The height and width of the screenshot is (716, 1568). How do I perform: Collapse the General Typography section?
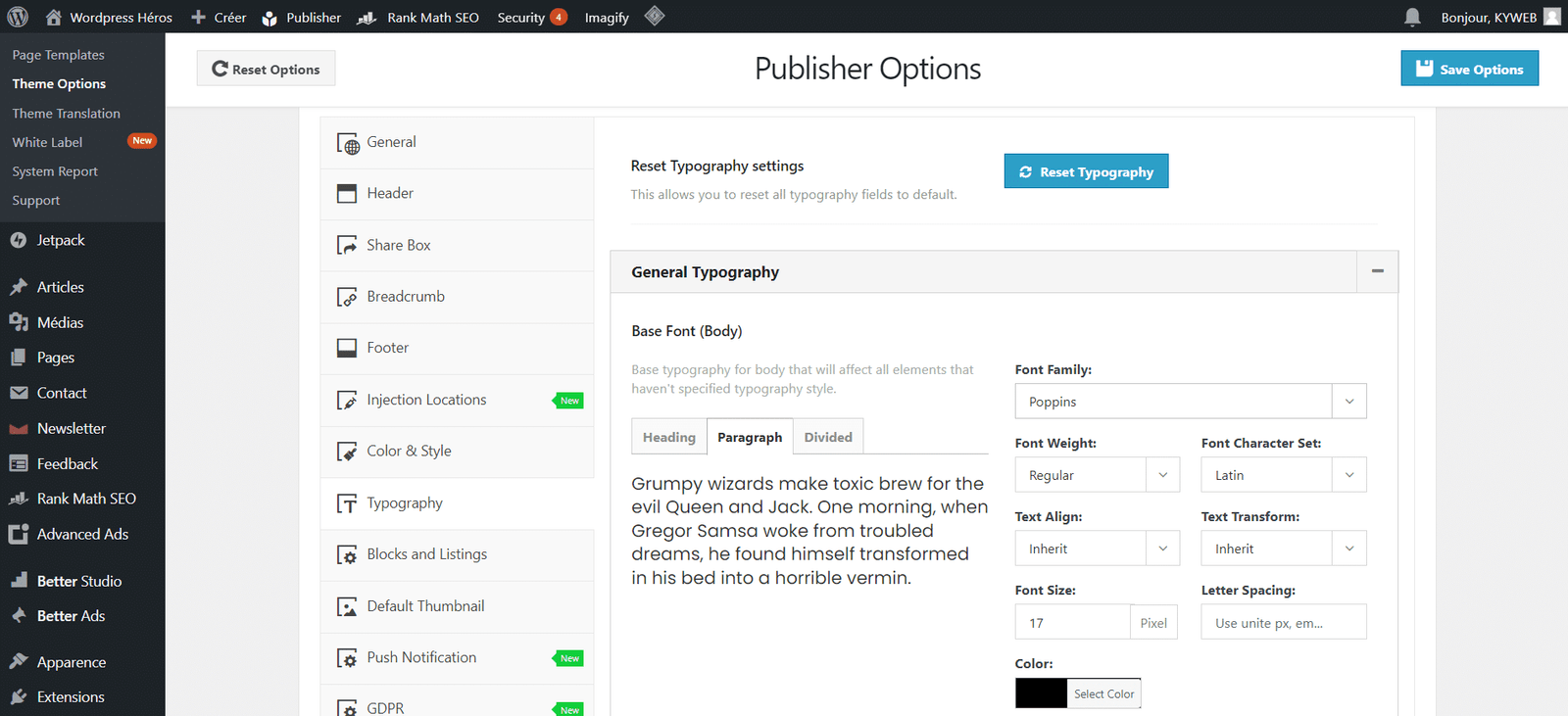pos(1377,271)
